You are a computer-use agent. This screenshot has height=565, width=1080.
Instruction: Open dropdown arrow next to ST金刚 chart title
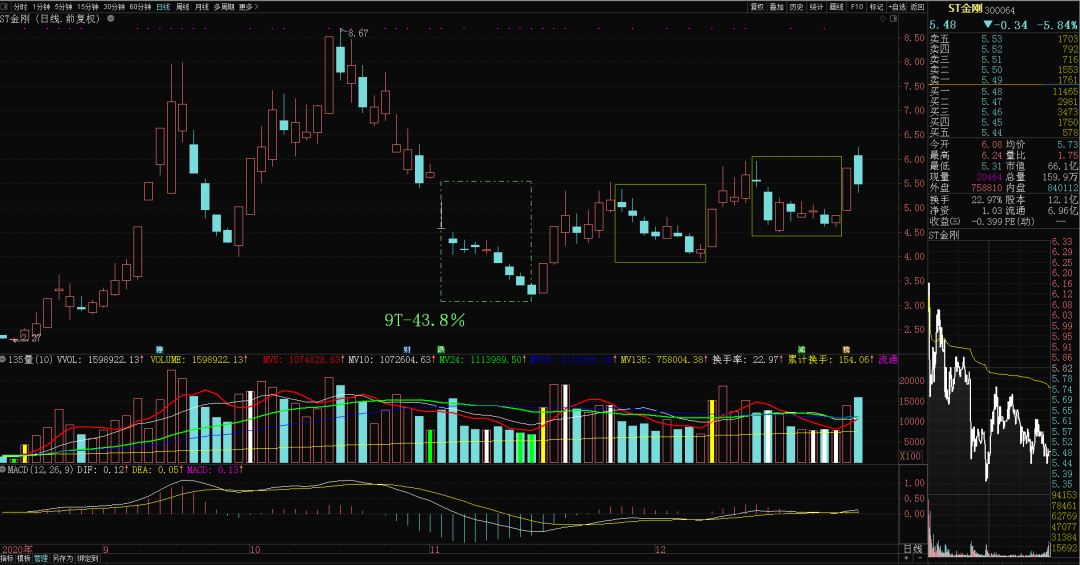click(110, 19)
